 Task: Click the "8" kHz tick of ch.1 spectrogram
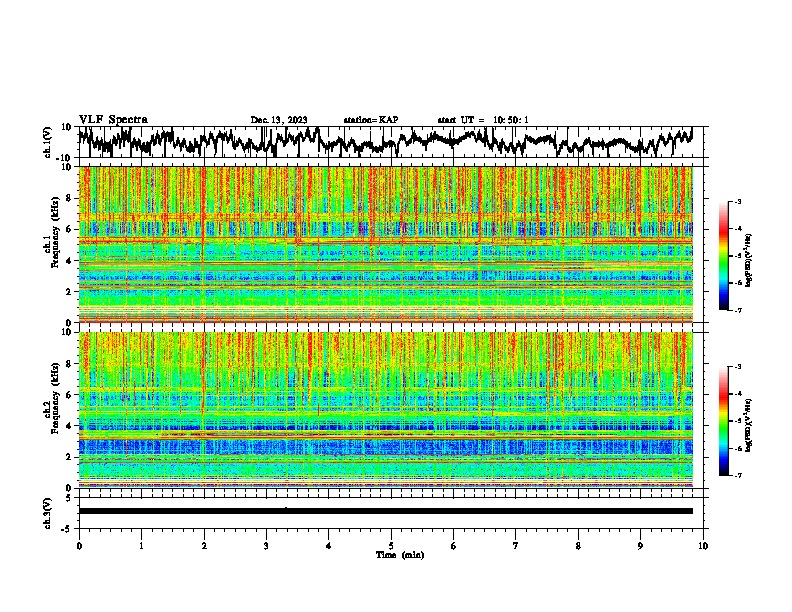click(x=69, y=198)
